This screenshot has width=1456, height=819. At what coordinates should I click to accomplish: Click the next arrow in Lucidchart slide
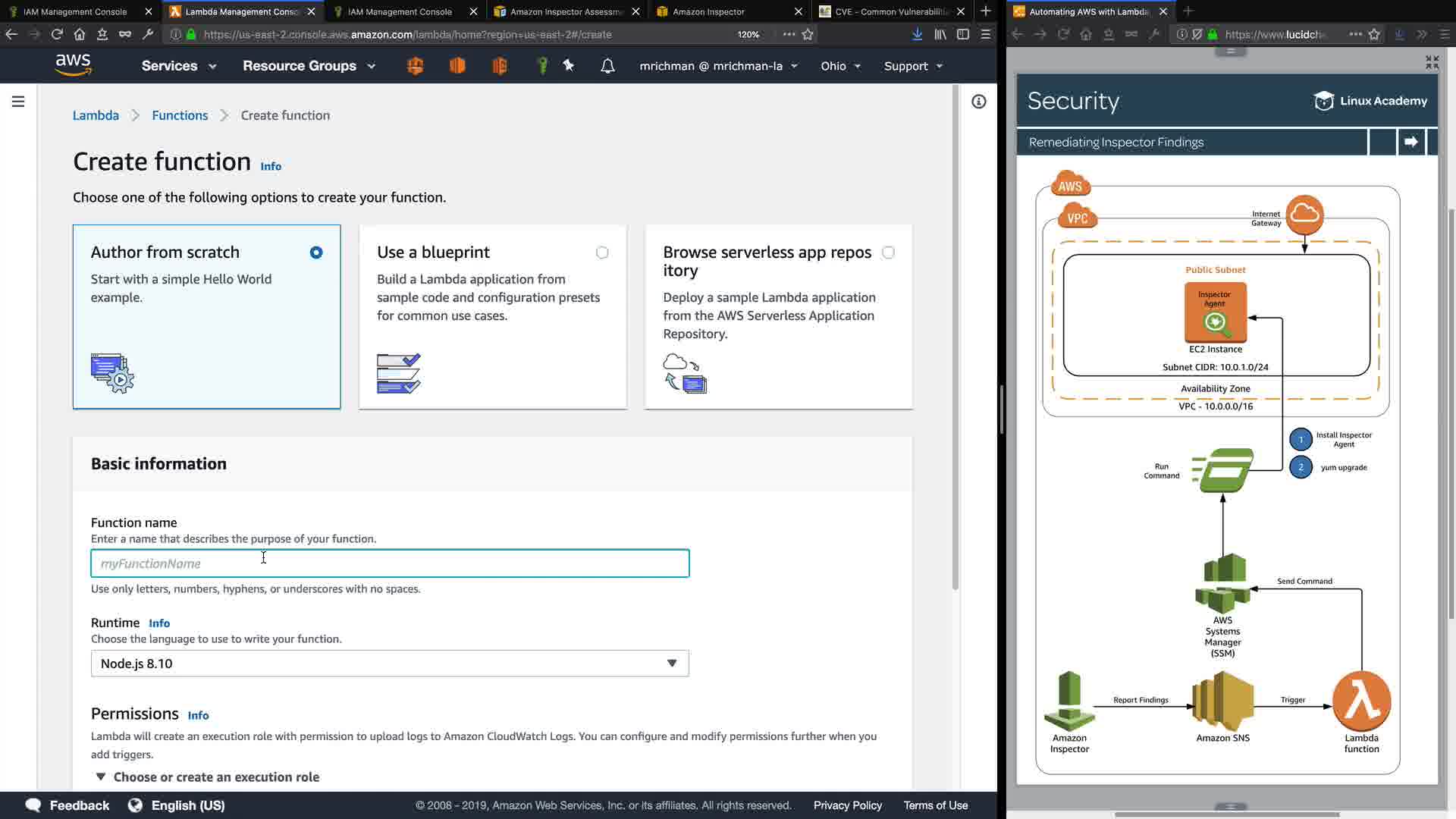(1410, 142)
